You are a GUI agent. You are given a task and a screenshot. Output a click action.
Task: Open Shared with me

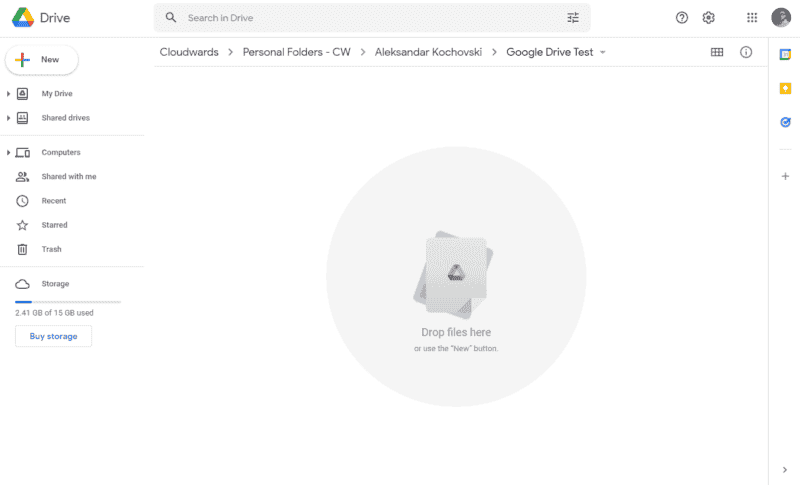pos(71,176)
